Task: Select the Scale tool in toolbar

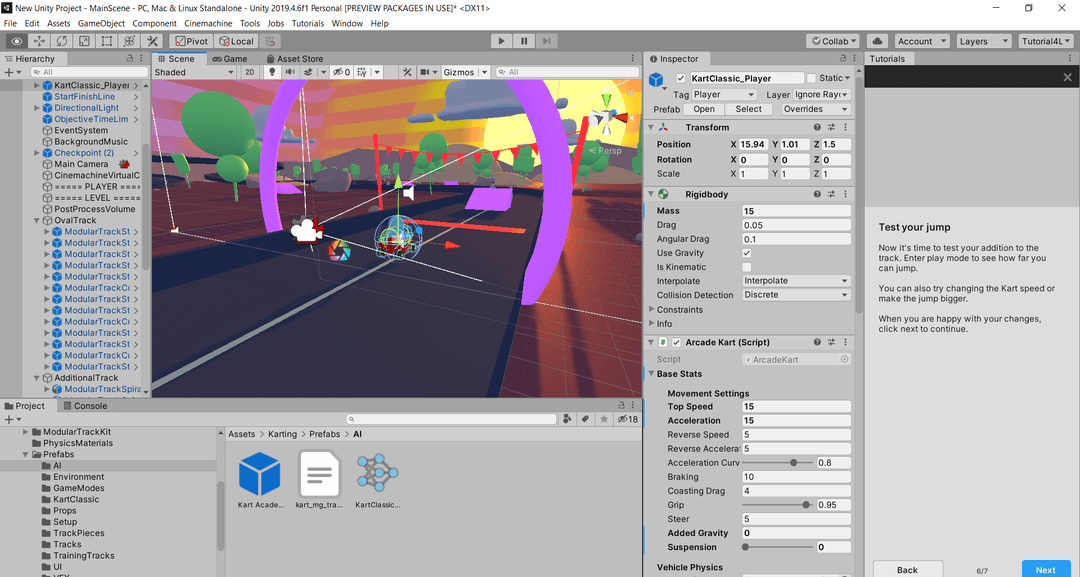Action: [84, 41]
